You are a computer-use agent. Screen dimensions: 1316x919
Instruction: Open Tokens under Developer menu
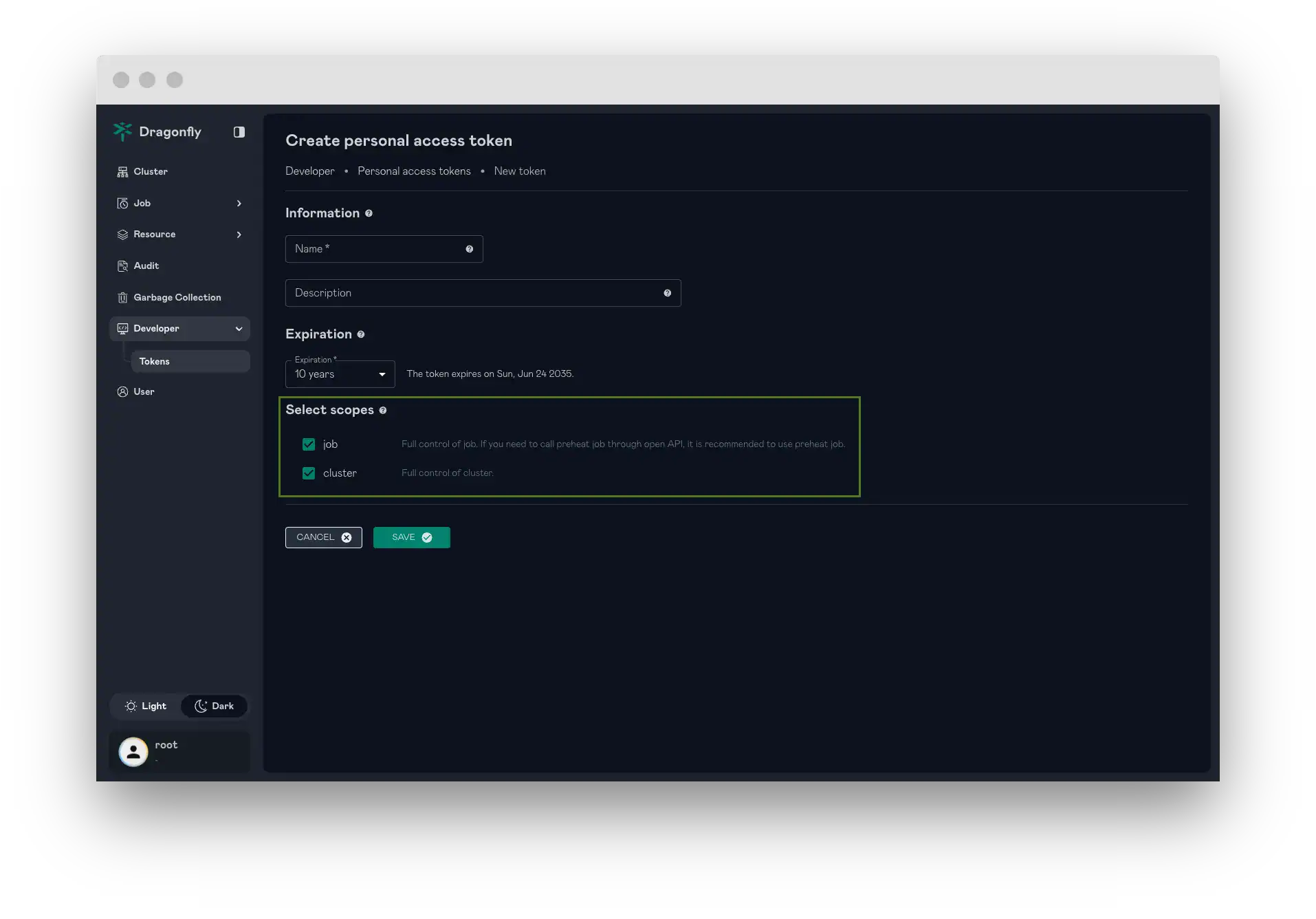tap(155, 361)
